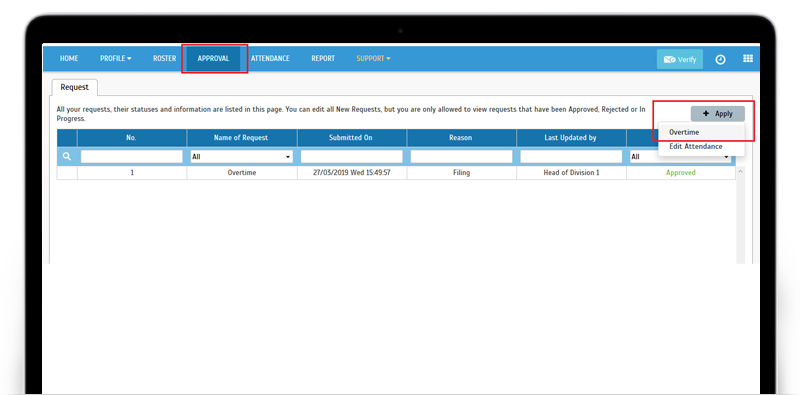The width and height of the screenshot is (800, 395).
Task: Sort by Last Updated by header
Action: click(571, 138)
